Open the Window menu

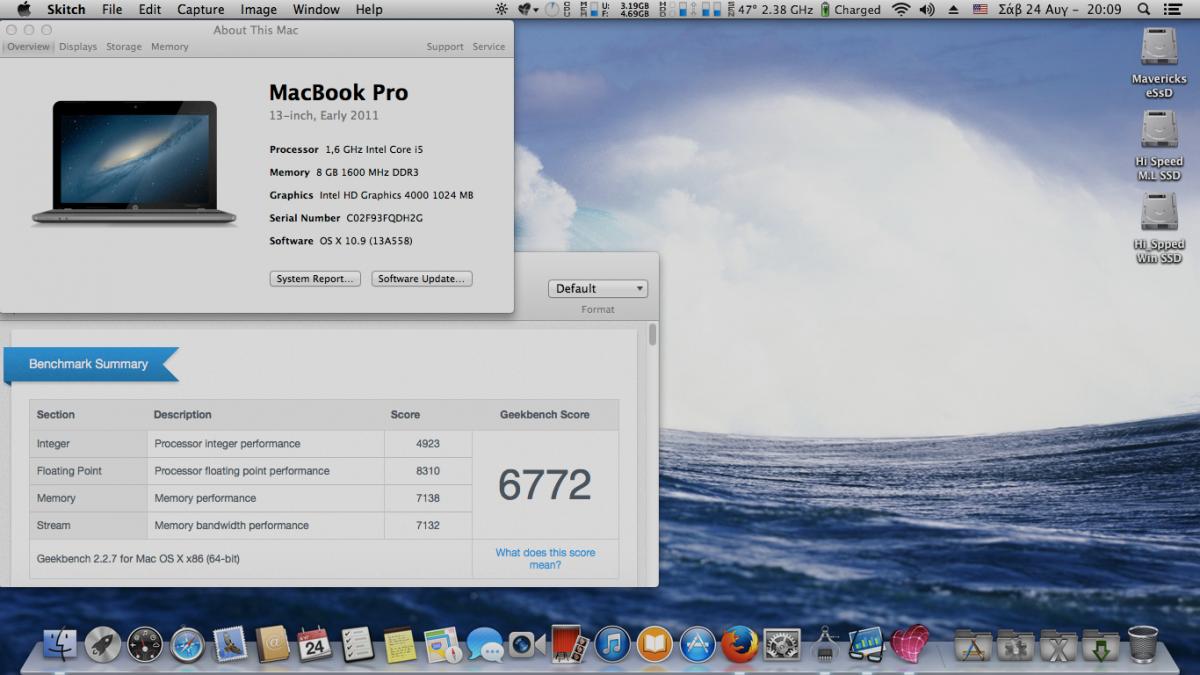coord(316,10)
